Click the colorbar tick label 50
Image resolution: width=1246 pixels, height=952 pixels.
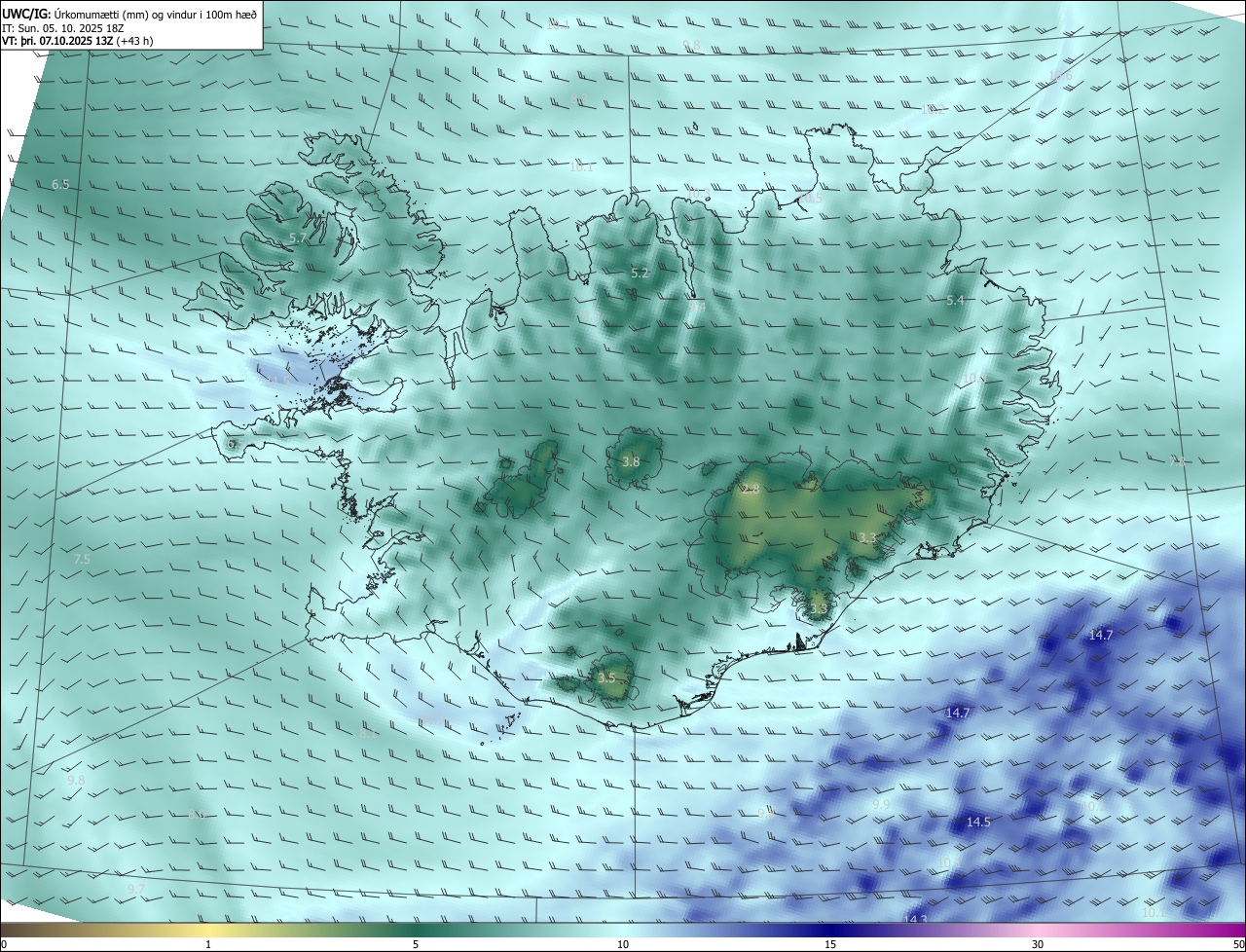click(x=1238, y=944)
